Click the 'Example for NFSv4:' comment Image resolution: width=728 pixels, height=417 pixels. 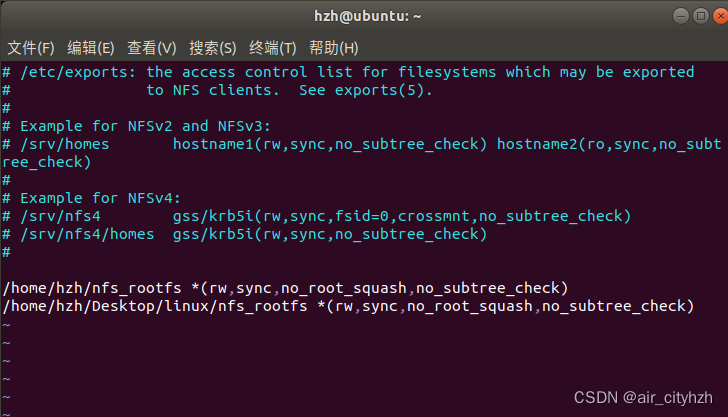[100, 198]
